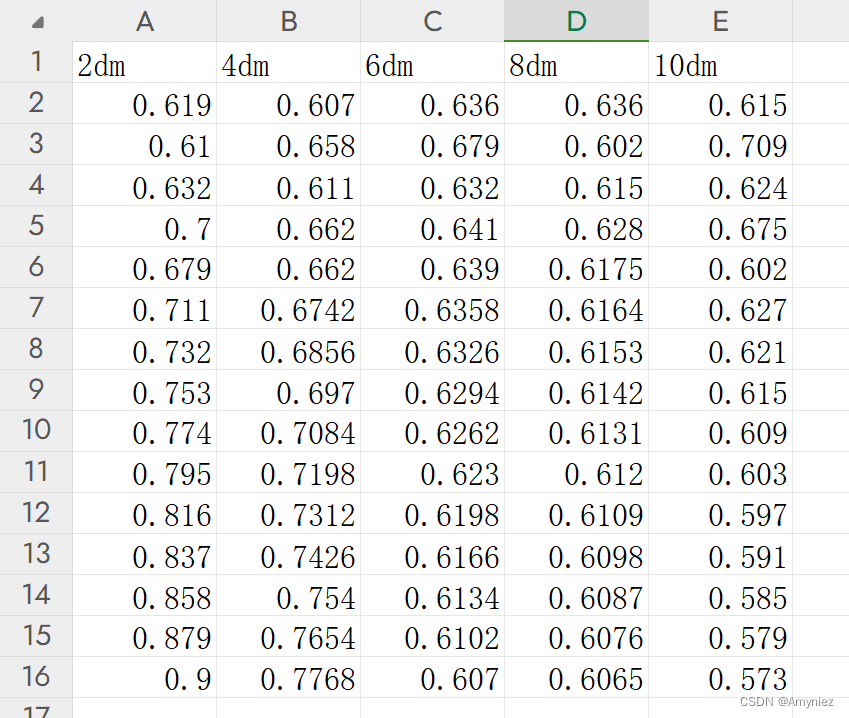Image resolution: width=849 pixels, height=718 pixels.
Task: Click cell containing 2dm
Action: tap(144, 62)
